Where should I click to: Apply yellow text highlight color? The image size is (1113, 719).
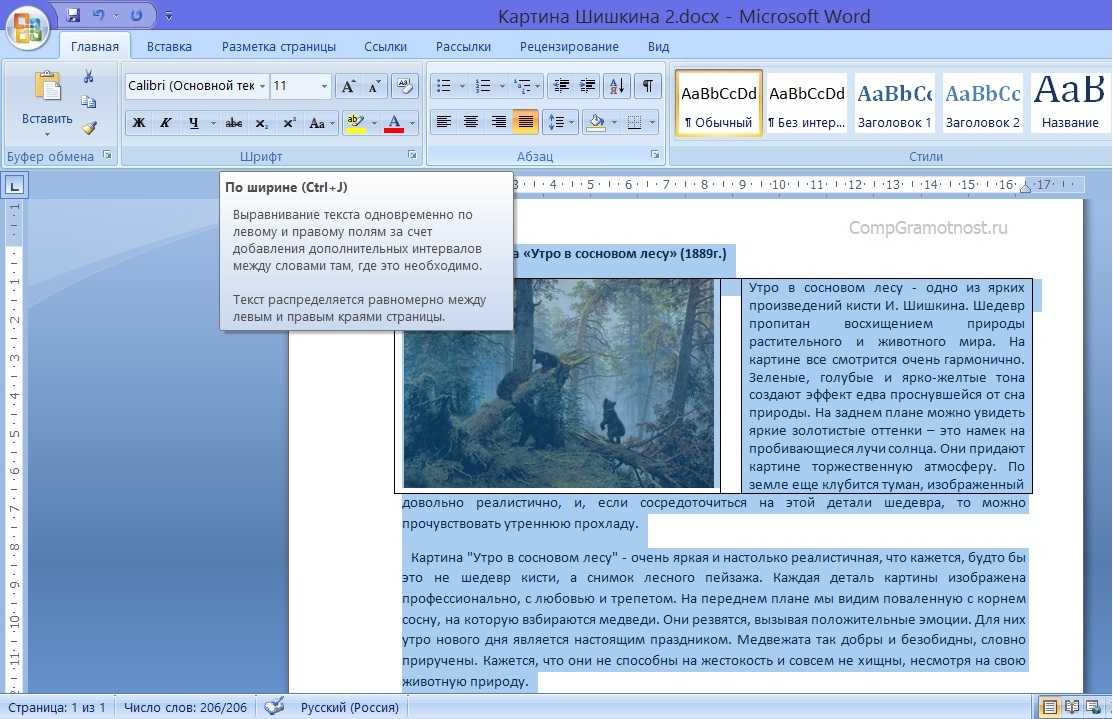tap(354, 123)
